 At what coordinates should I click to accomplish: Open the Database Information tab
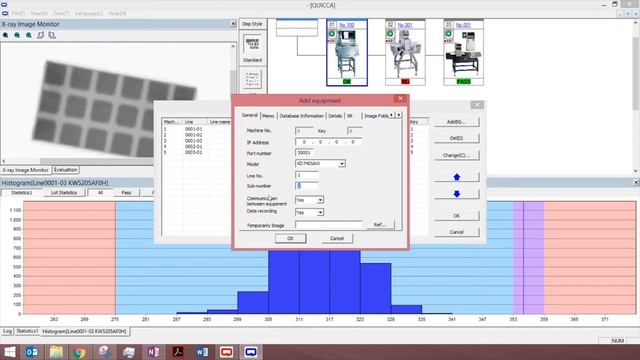tap(302, 116)
